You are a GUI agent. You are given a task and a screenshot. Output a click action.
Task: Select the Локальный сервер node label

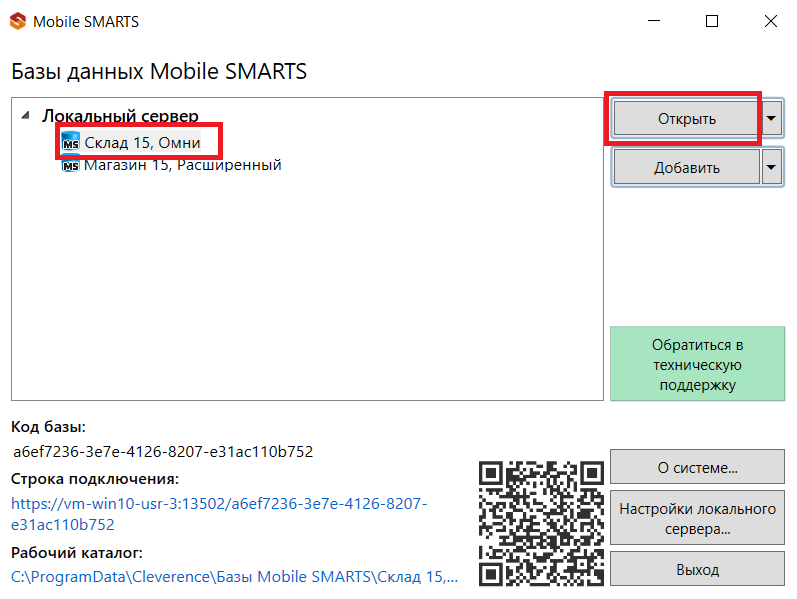(x=120, y=115)
